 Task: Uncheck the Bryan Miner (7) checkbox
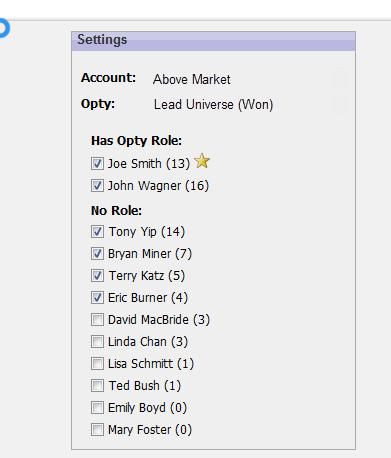[x=97, y=254]
